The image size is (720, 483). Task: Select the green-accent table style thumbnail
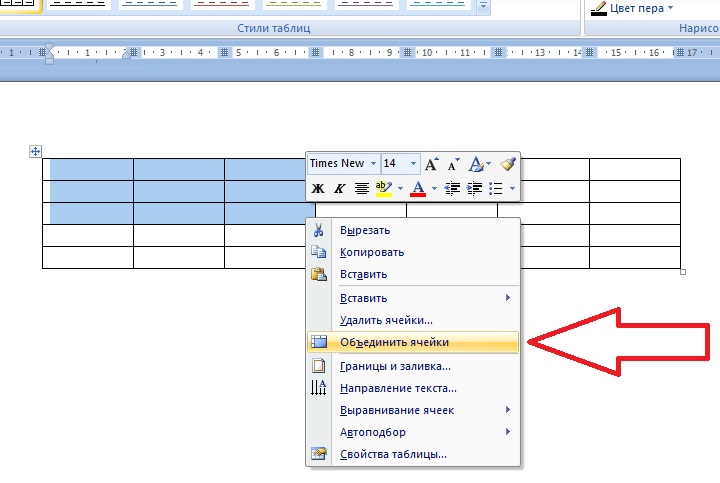click(294, 5)
